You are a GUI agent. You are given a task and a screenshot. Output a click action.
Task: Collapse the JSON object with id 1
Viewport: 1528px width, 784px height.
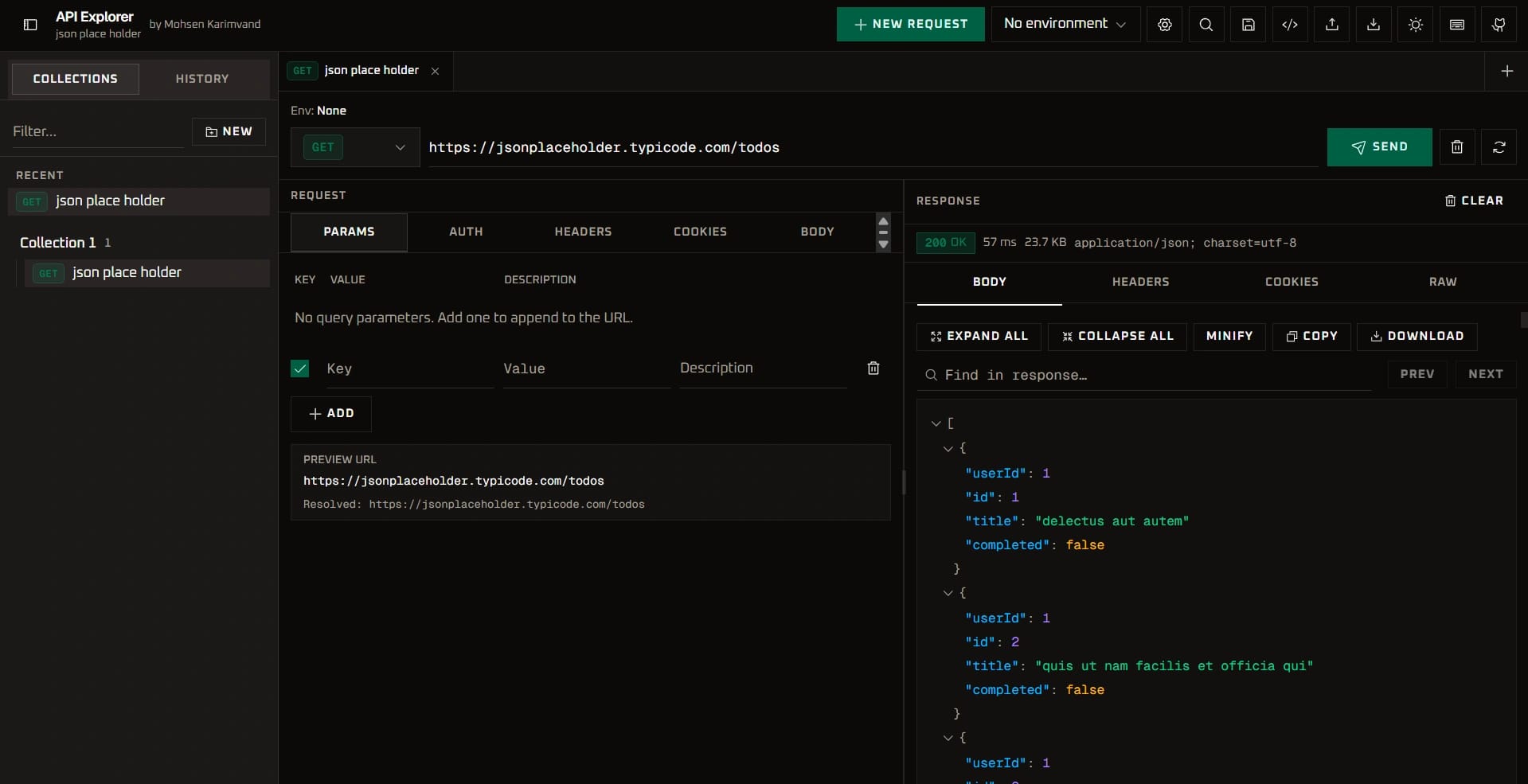[x=948, y=449]
